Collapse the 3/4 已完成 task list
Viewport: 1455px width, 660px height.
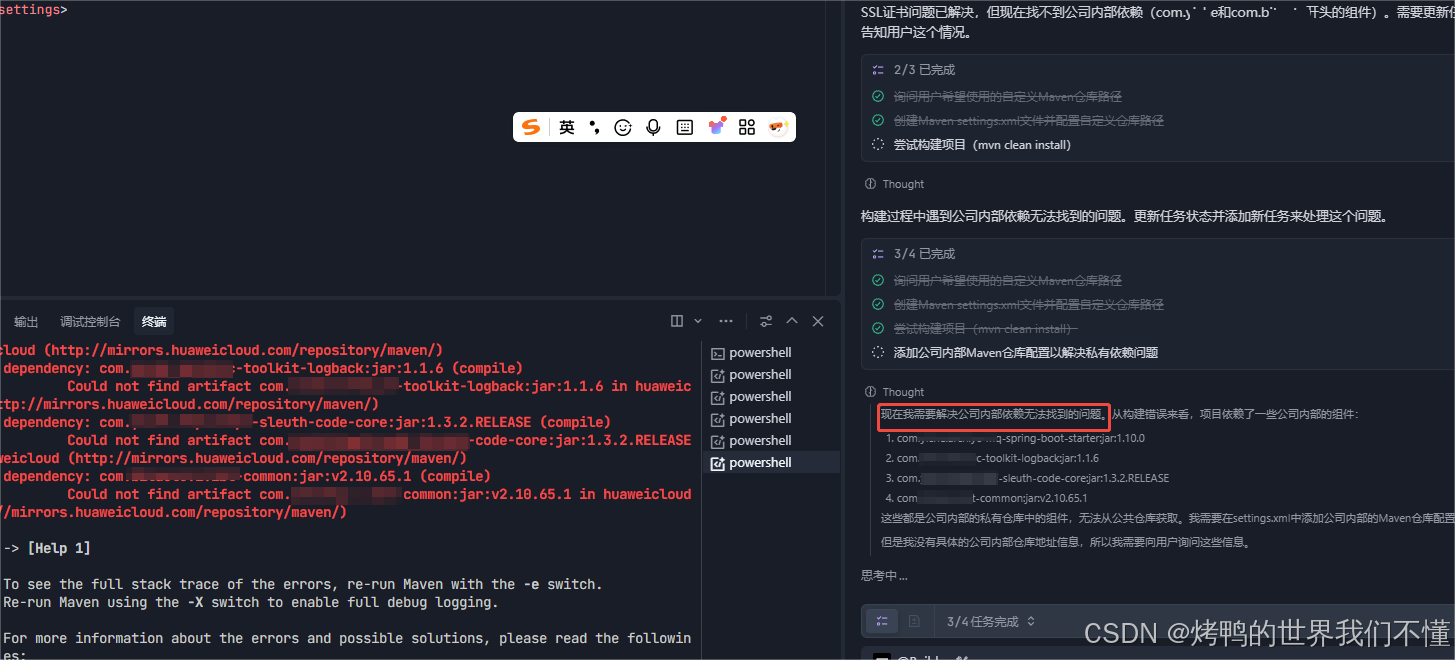point(913,254)
